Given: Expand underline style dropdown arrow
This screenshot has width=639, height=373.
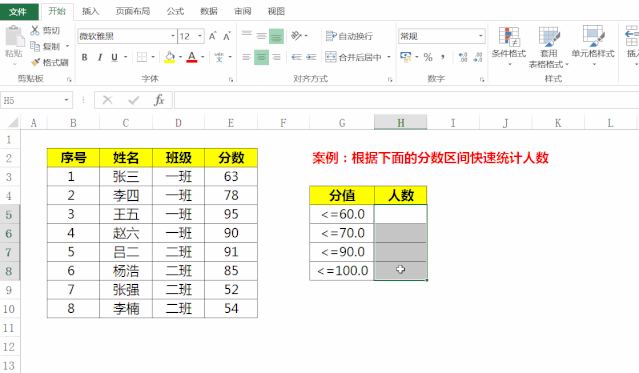Looking at the screenshot, I should pyautogui.click(x=126, y=57).
